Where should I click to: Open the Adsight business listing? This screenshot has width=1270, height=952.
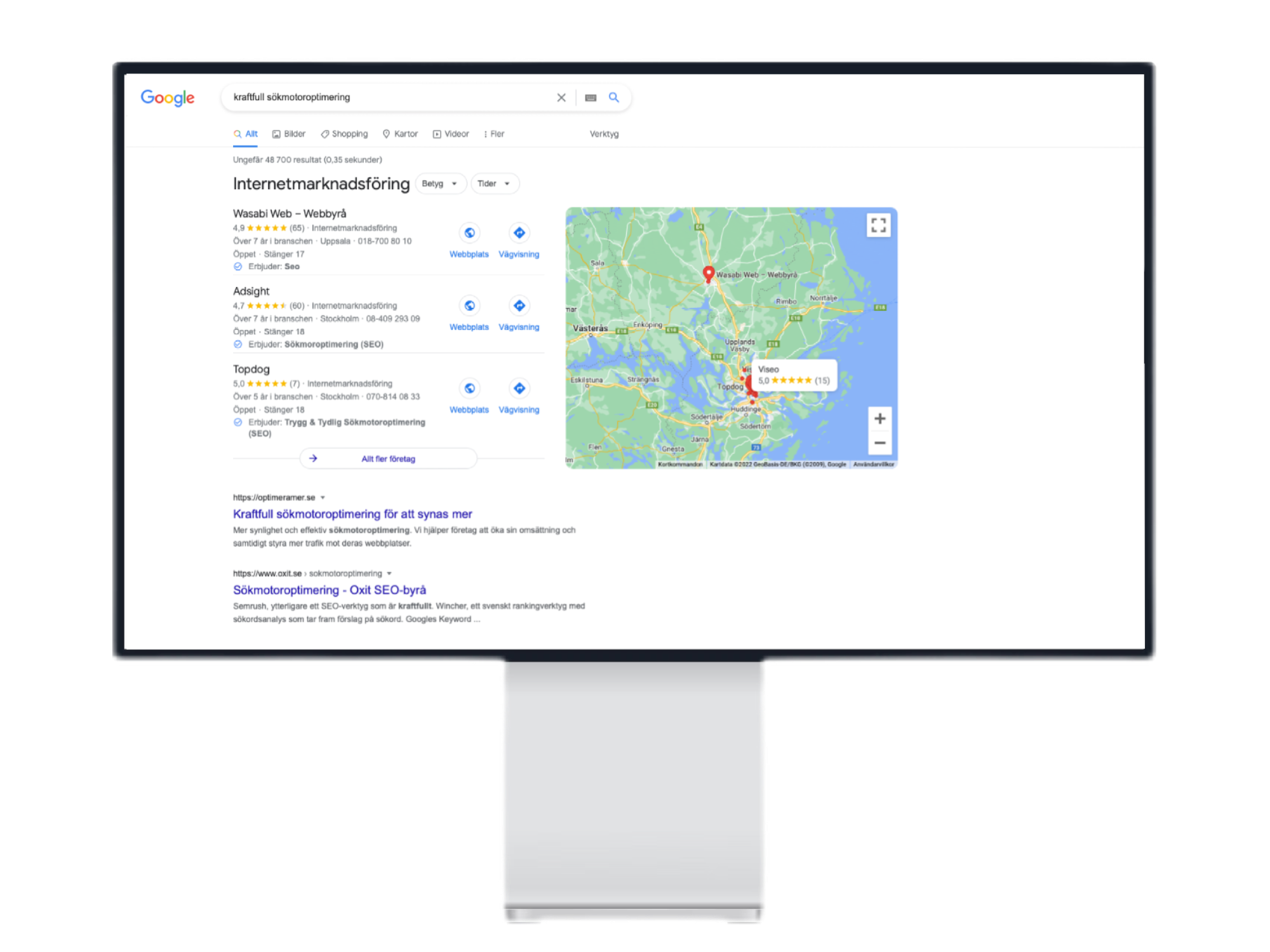[x=251, y=291]
